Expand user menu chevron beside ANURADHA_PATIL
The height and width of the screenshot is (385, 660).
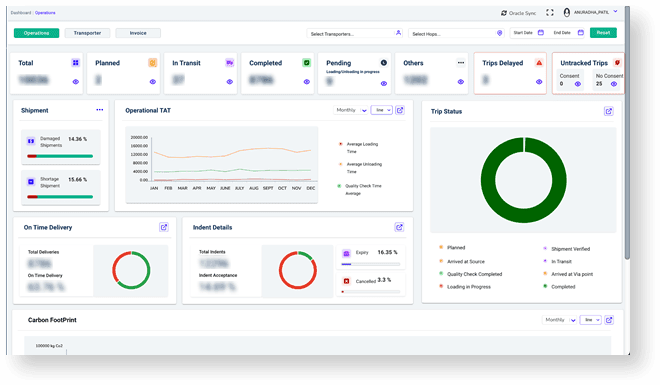615,12
